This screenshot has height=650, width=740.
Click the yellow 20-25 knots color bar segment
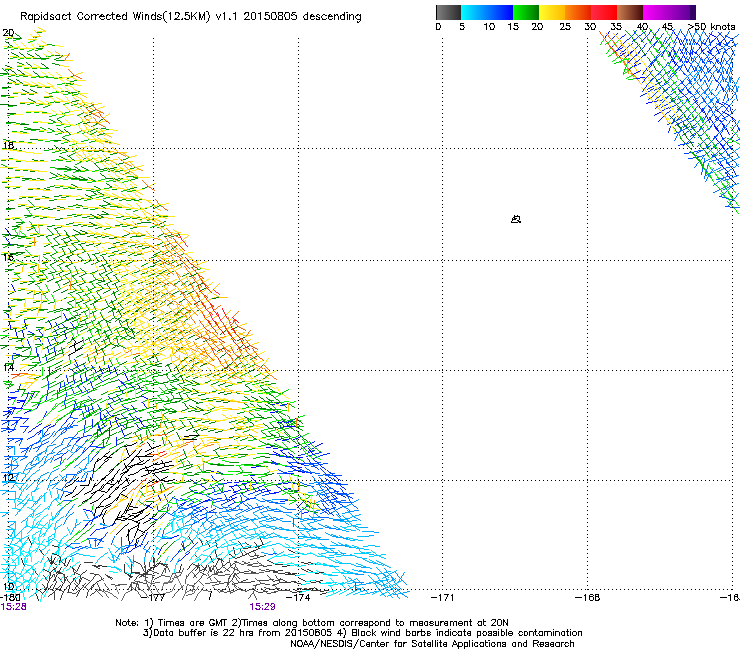tap(552, 12)
